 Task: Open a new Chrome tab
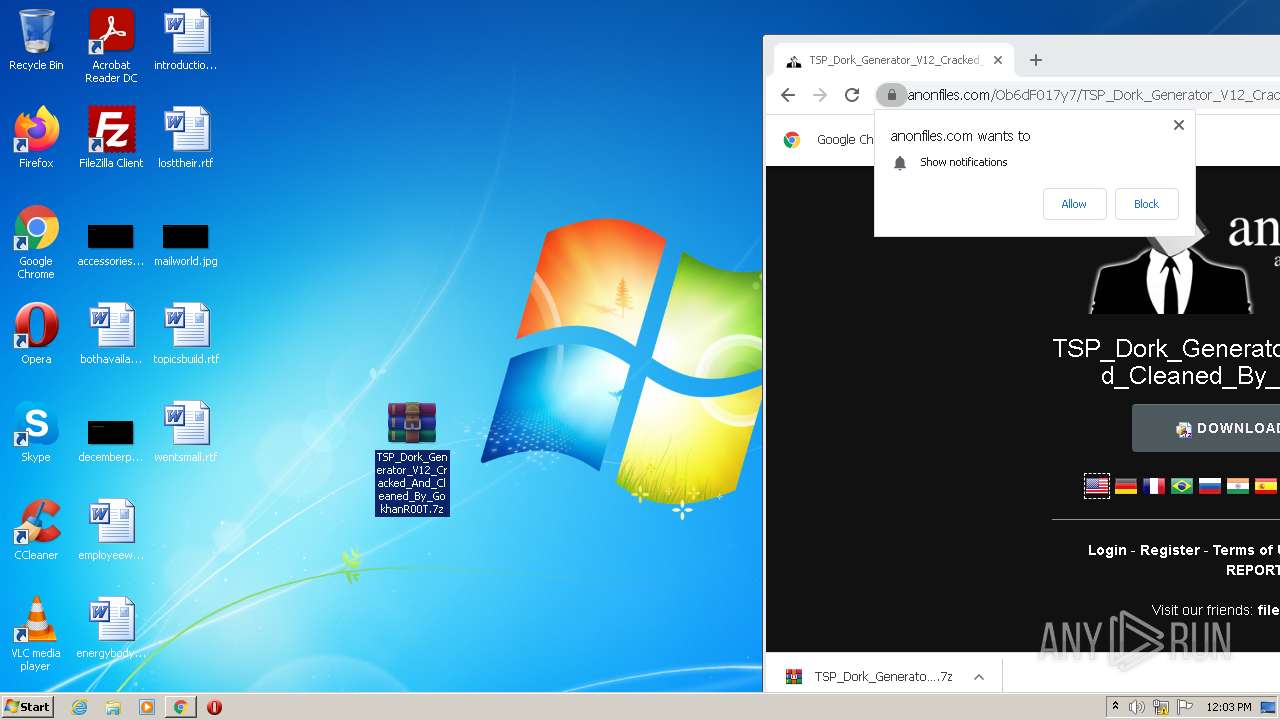click(x=1036, y=60)
